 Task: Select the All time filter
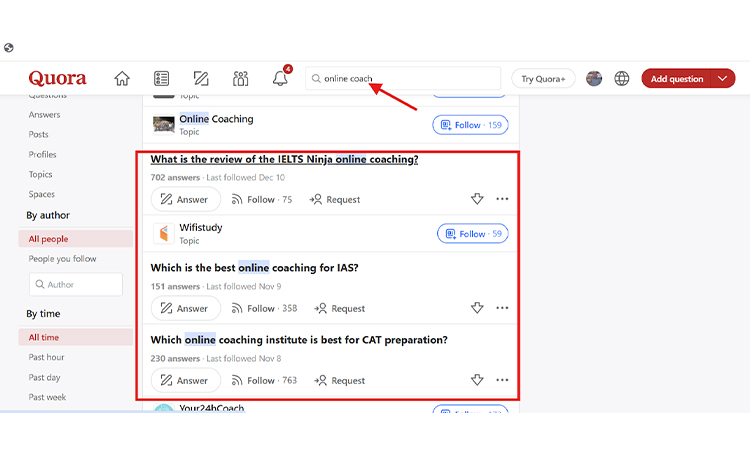(x=76, y=337)
